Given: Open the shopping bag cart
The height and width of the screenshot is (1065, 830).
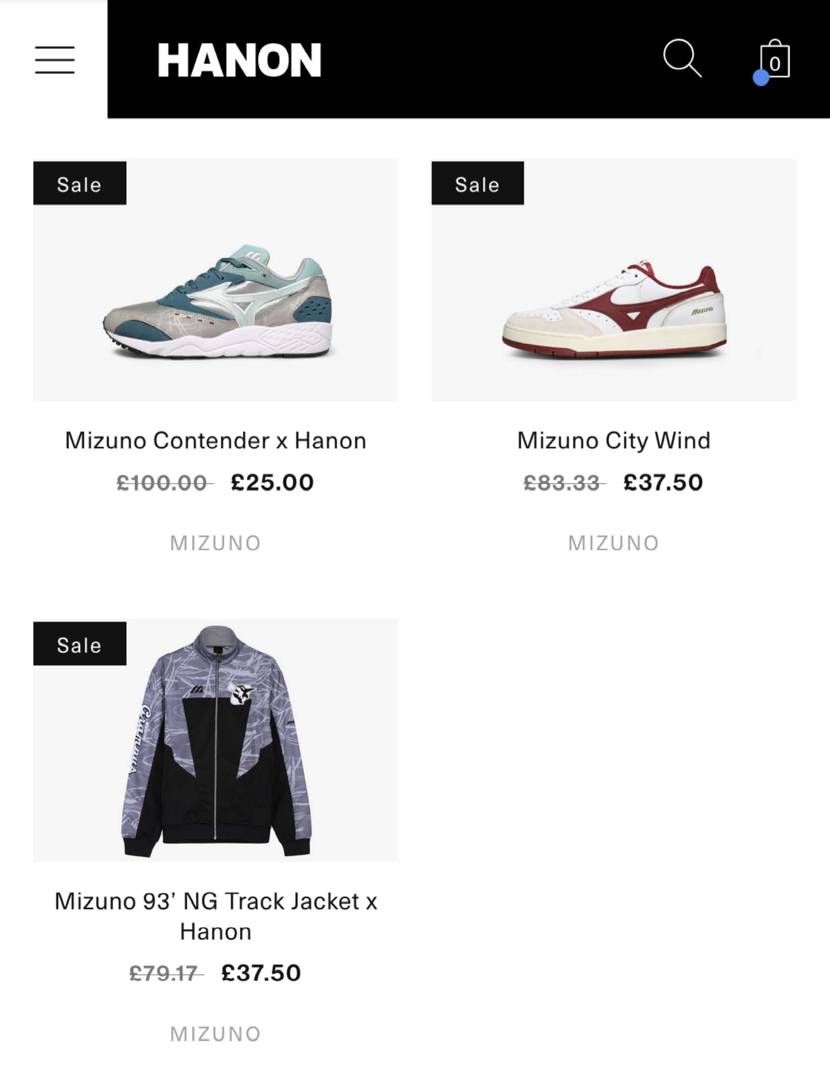Looking at the screenshot, I should click(x=774, y=60).
